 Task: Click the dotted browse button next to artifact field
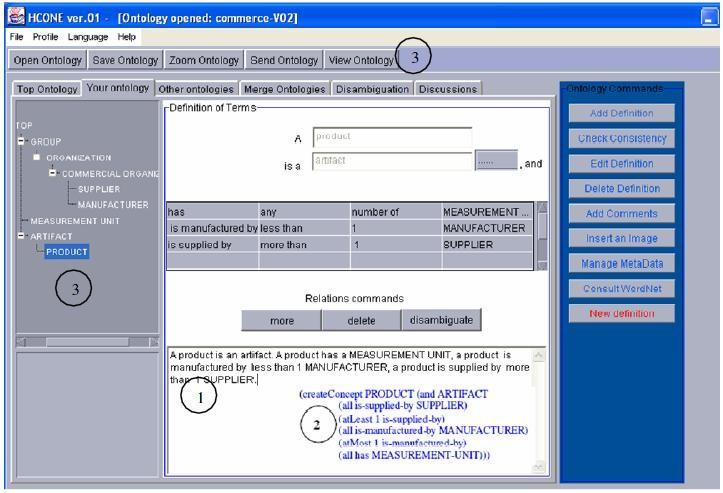(x=496, y=160)
